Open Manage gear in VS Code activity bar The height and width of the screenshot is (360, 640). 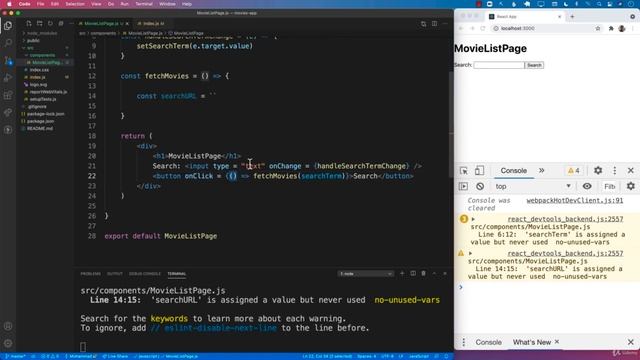coord(8,343)
